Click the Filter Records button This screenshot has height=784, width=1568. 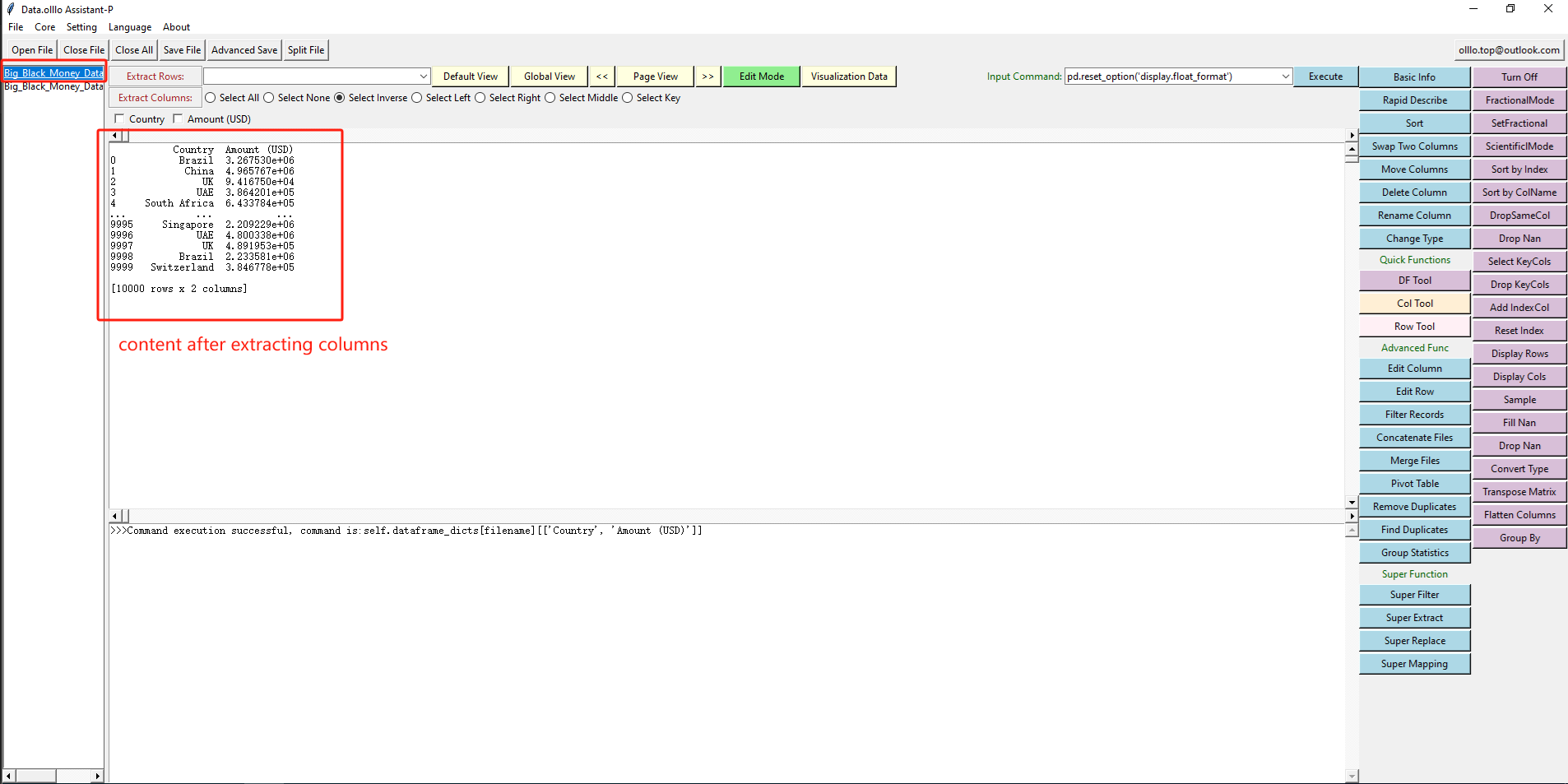pyautogui.click(x=1414, y=415)
